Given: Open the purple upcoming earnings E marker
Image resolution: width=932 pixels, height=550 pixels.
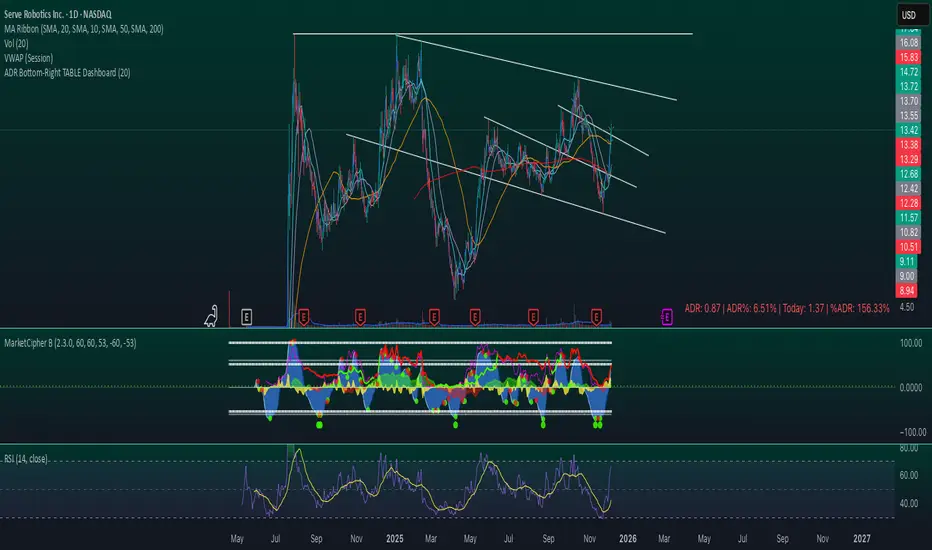Looking at the screenshot, I should (667, 317).
